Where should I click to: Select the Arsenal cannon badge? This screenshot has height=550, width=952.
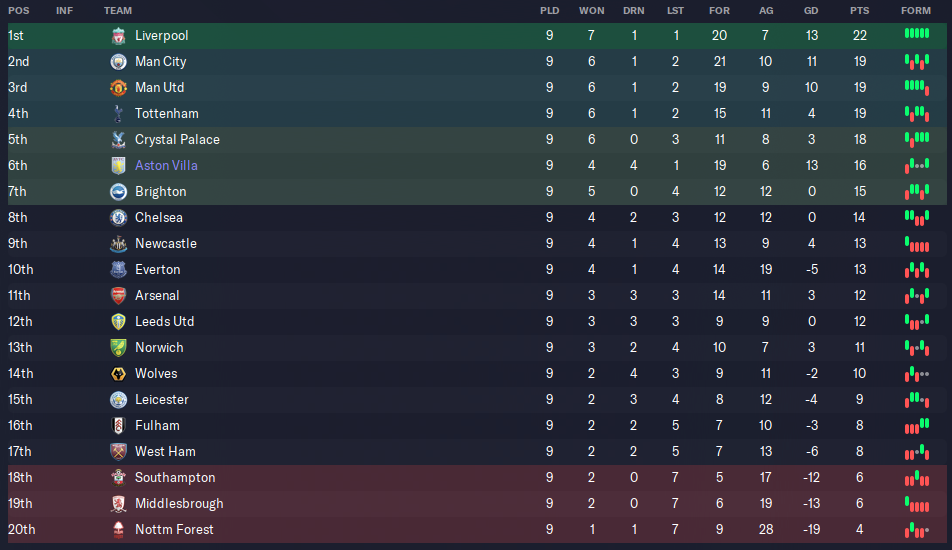[118, 296]
